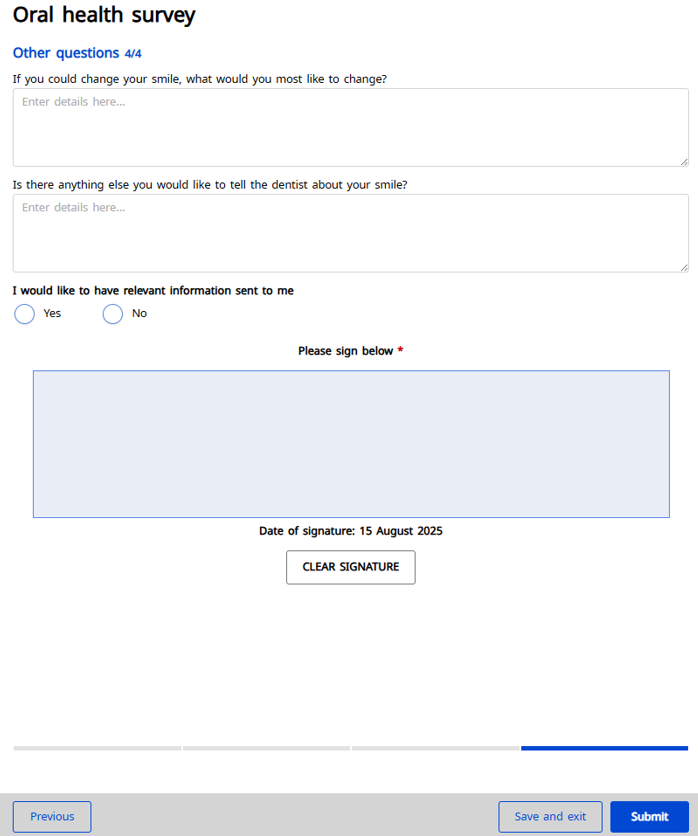Click the 'anything else to tell dentist' text box
Viewport: 698px width, 836px height.
[x=350, y=233]
